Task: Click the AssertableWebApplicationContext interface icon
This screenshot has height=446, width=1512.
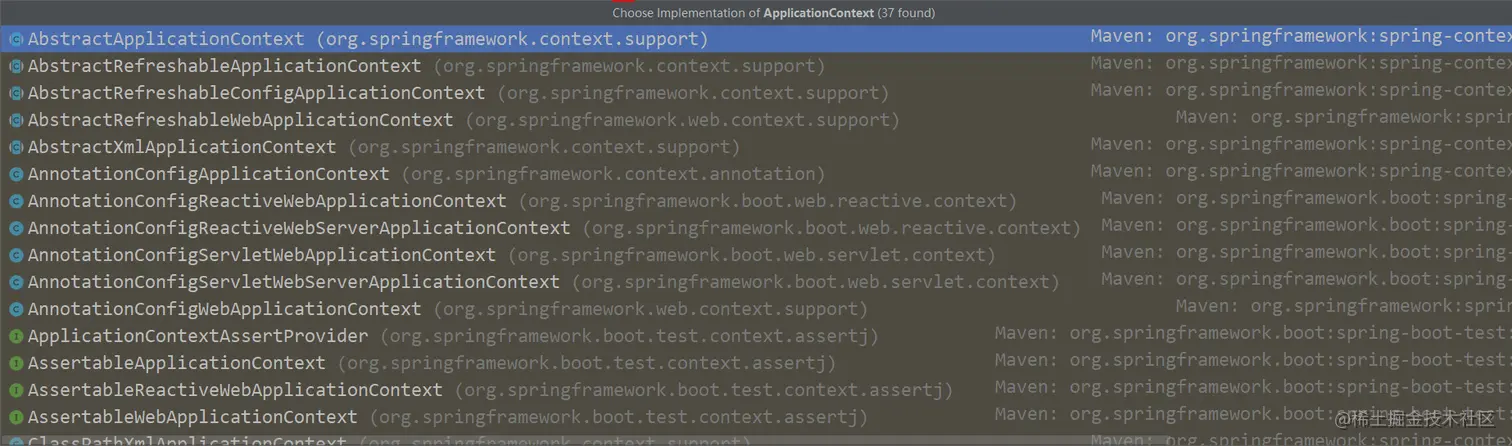Action: (16, 417)
